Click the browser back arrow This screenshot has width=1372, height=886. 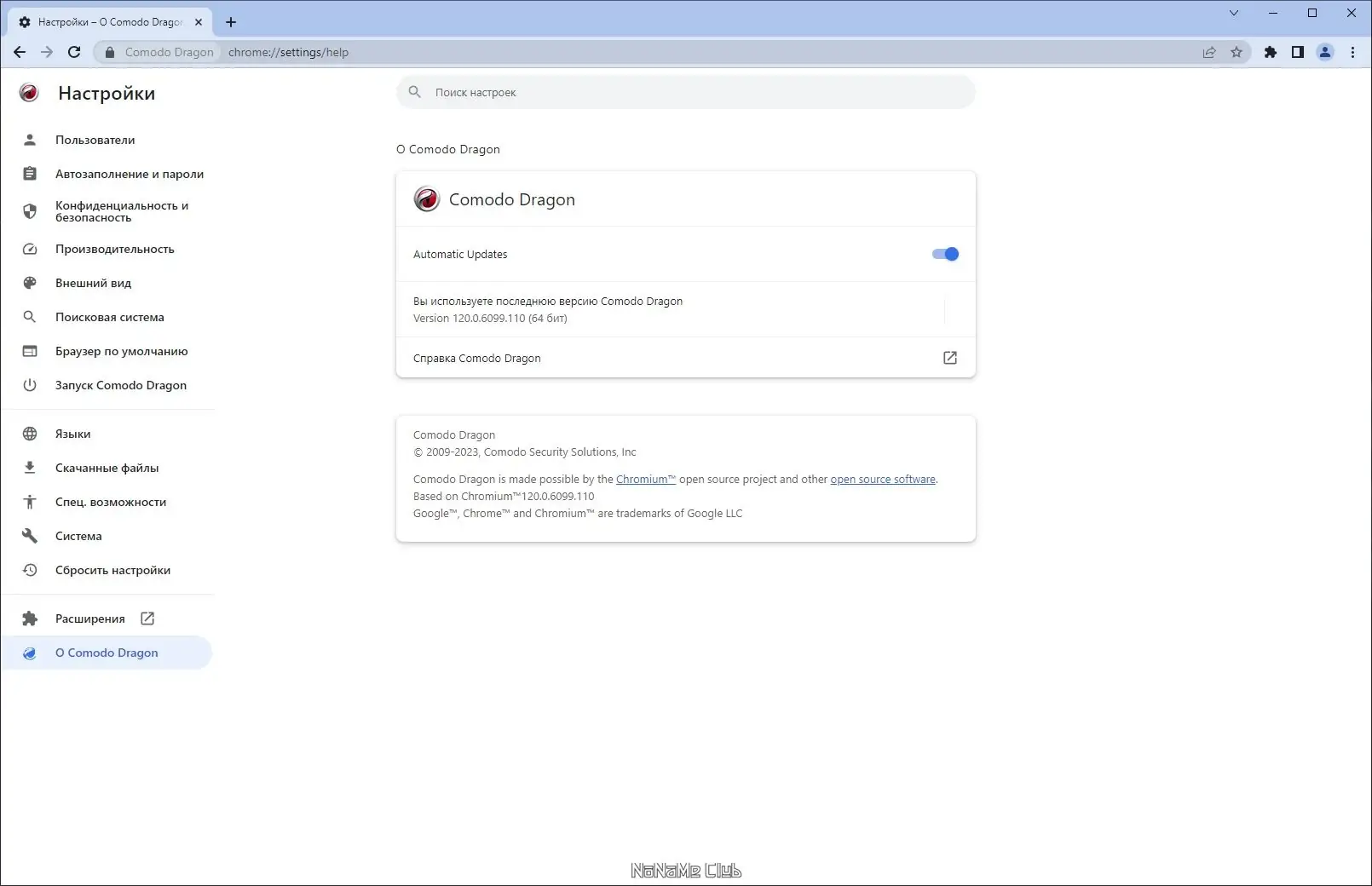[x=20, y=52]
